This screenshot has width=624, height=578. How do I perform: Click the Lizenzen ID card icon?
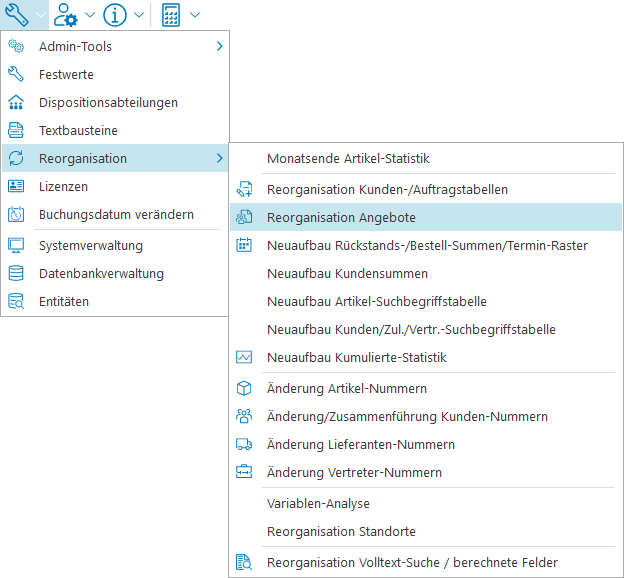(x=16, y=186)
